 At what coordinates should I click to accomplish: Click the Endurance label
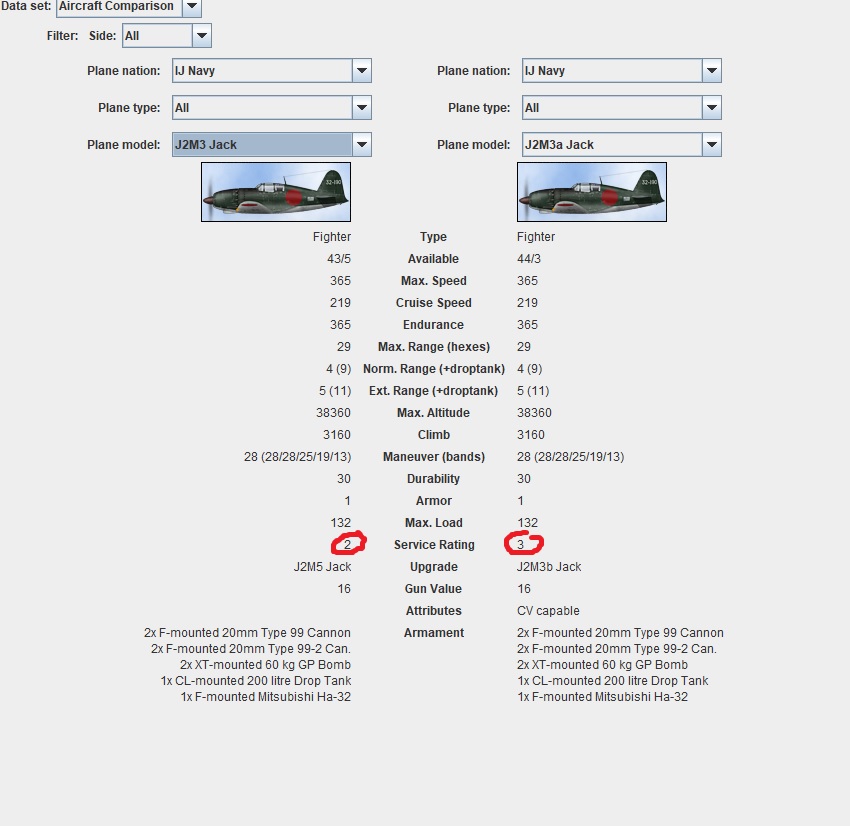pos(433,325)
